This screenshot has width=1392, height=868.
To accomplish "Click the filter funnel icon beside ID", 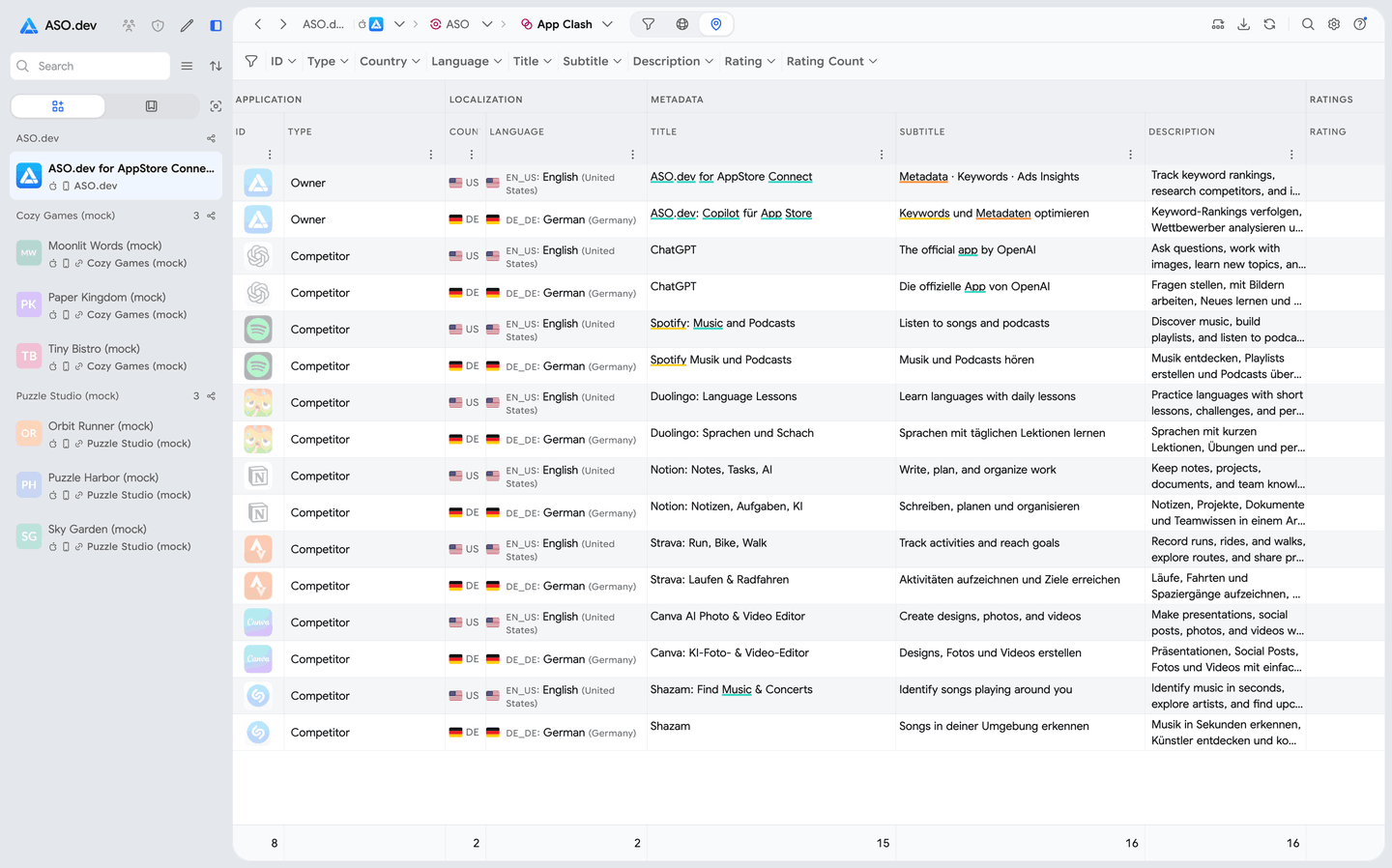I will tap(251, 61).
